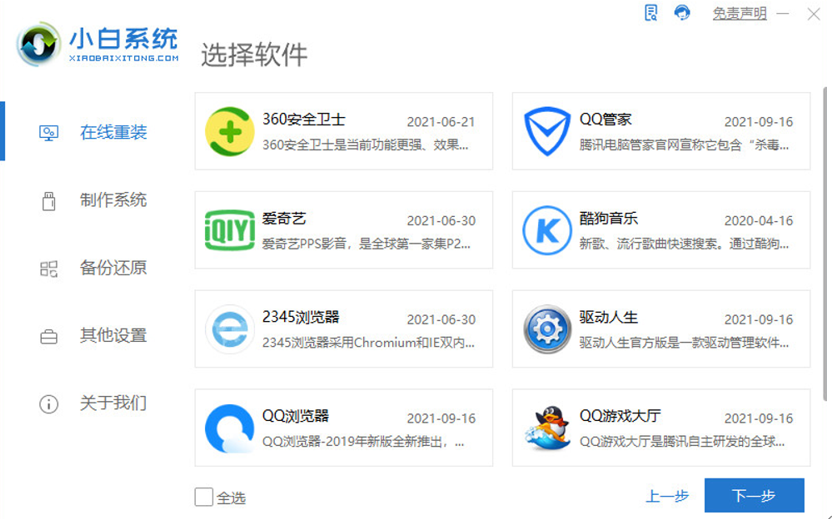Select the QQ管家 title text

605,119
